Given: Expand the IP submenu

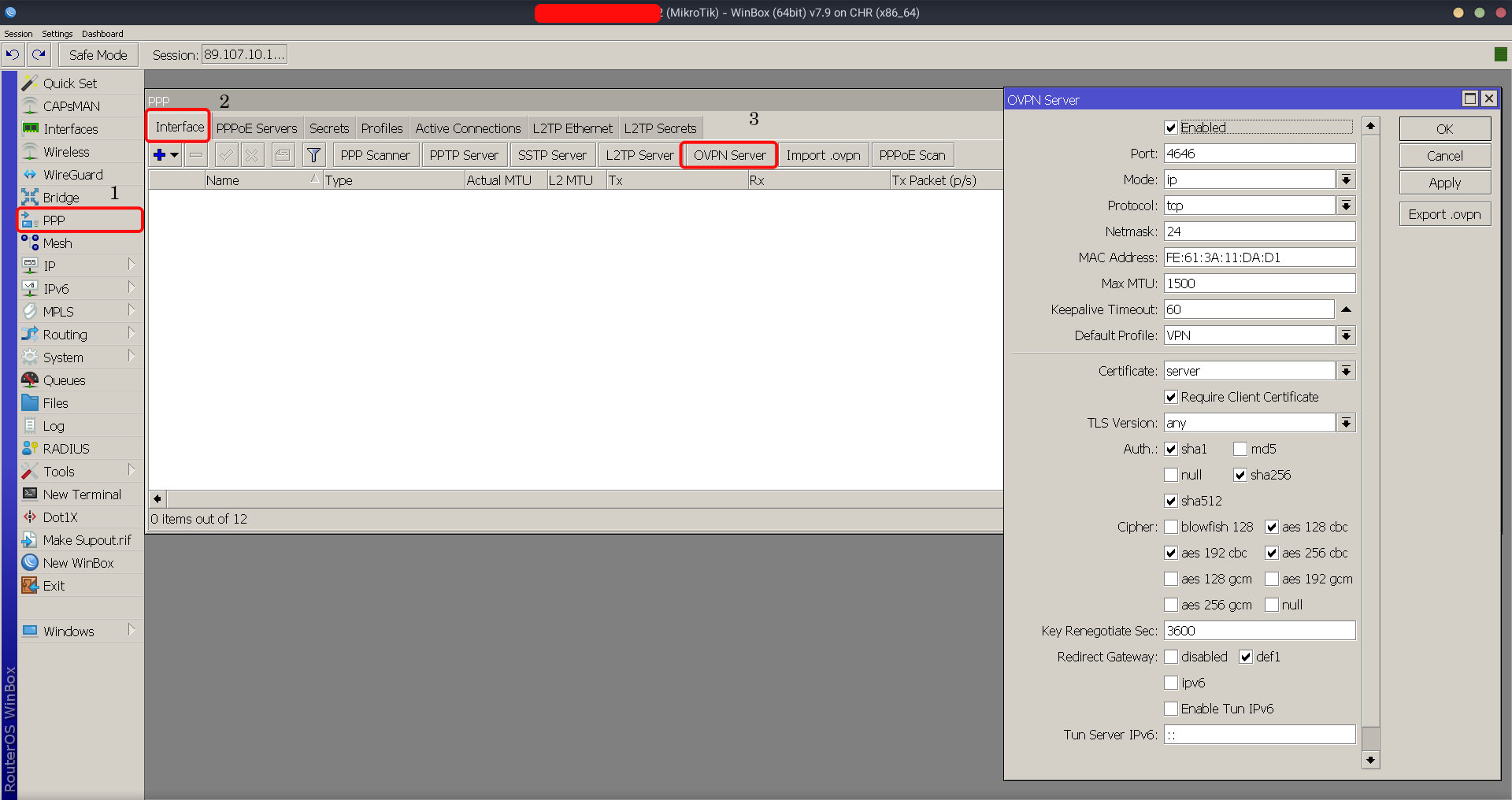Looking at the screenshot, I should click(132, 265).
